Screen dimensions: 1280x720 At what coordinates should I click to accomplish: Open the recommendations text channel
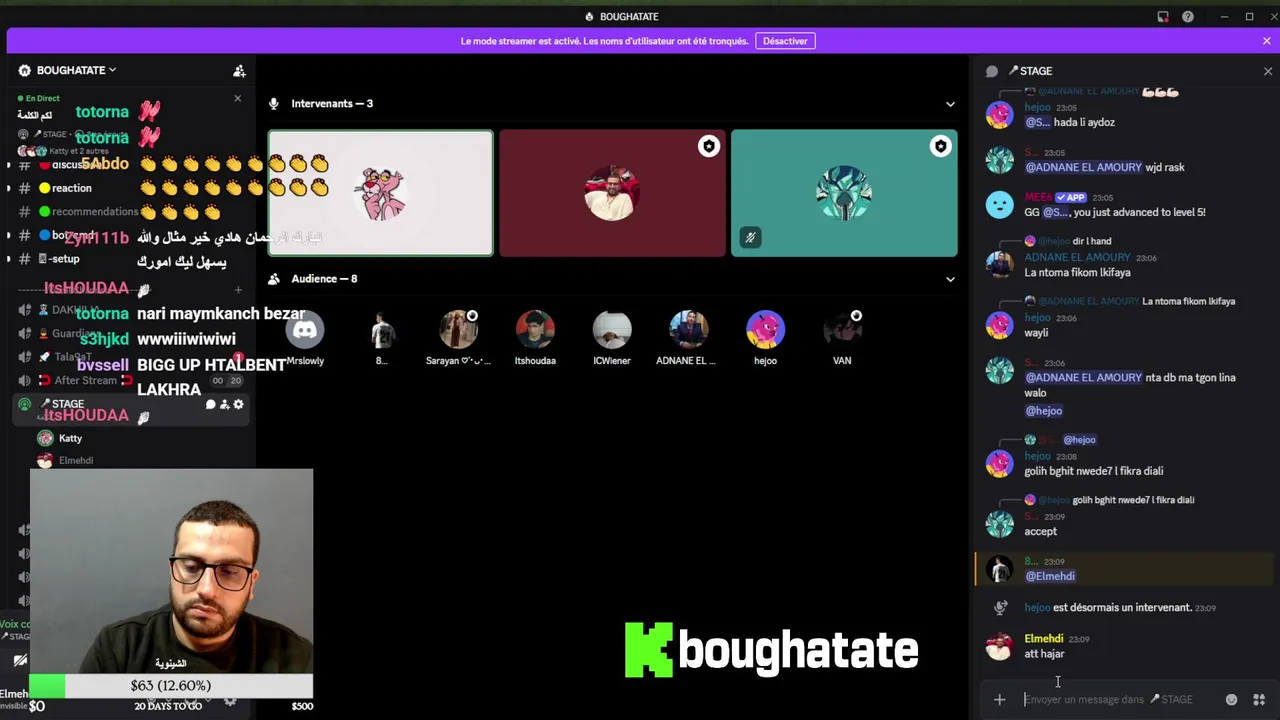[94, 212]
